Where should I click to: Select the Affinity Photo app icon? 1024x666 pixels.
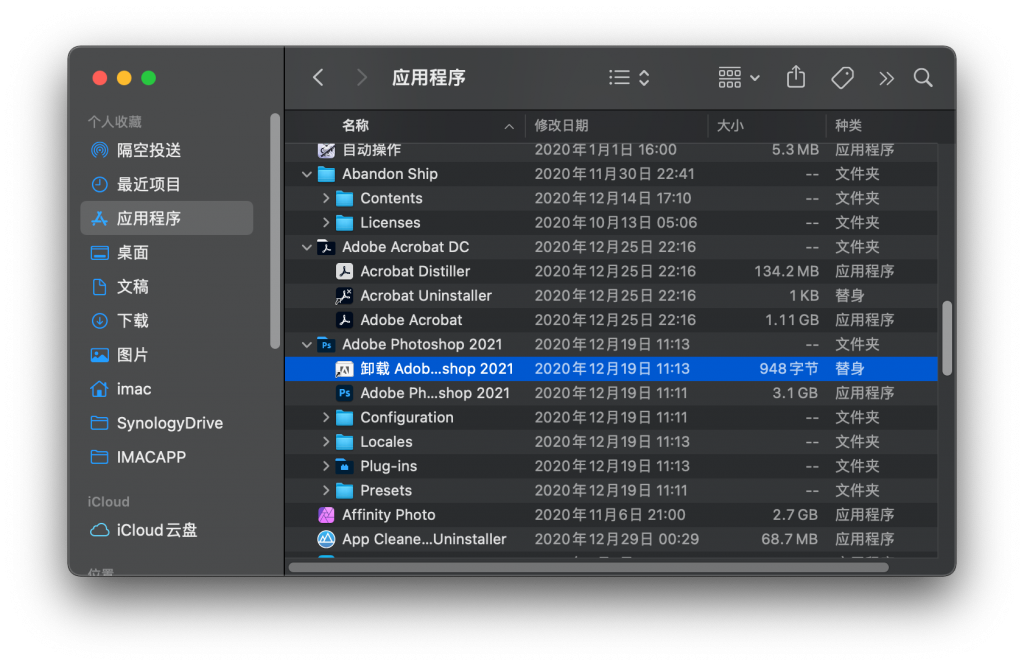tap(326, 515)
